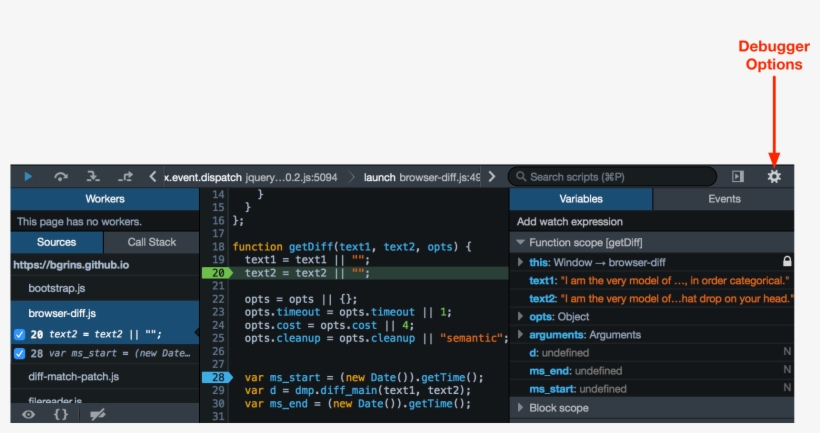Click the Add watch expression field
The width and height of the screenshot is (820, 433).
point(652,222)
